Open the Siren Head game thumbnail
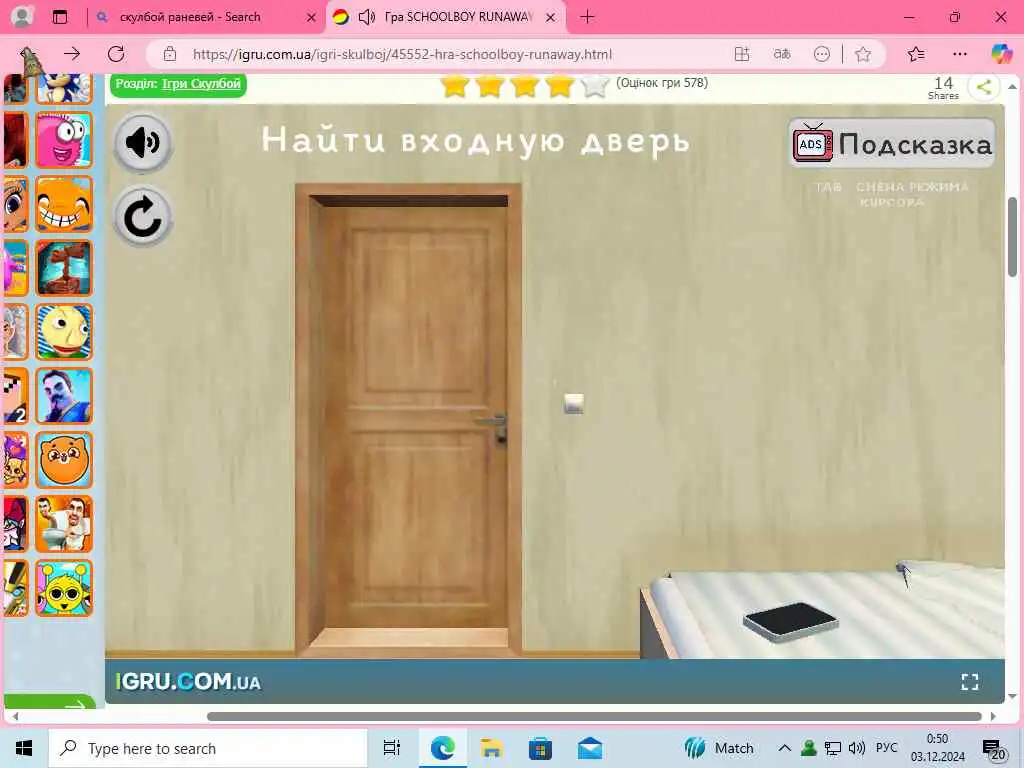The width and height of the screenshot is (1024, 768). pos(64,268)
